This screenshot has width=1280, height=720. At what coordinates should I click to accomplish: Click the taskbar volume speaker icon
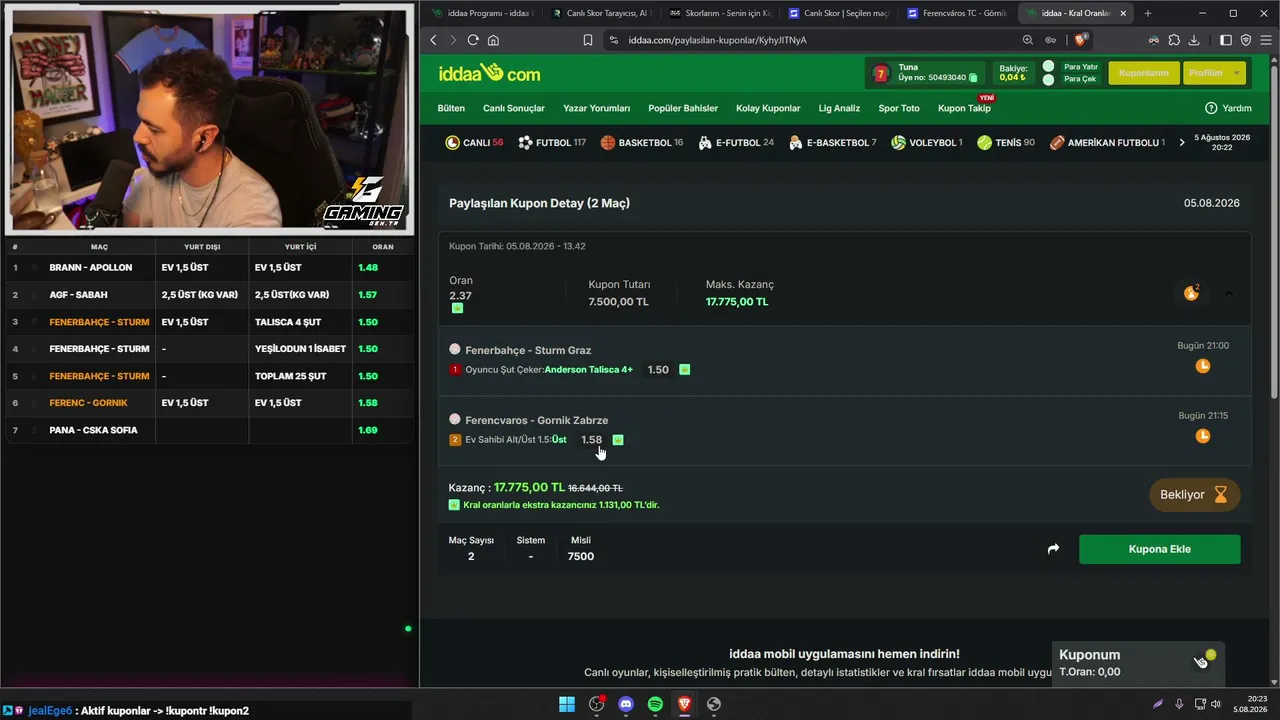tap(1216, 704)
